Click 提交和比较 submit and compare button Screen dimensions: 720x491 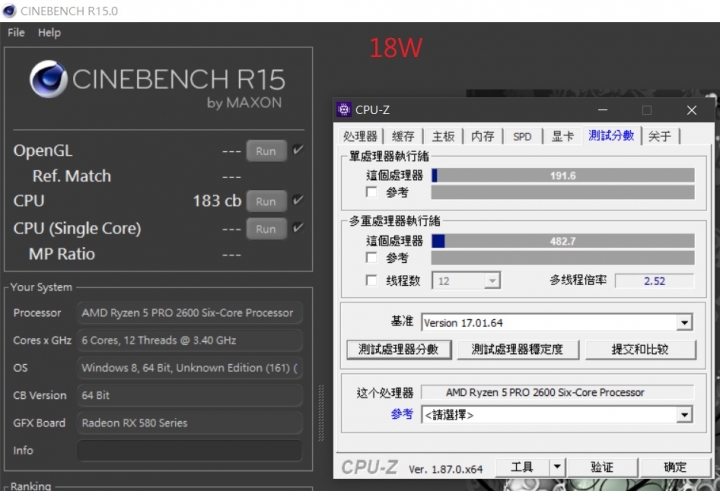point(641,350)
